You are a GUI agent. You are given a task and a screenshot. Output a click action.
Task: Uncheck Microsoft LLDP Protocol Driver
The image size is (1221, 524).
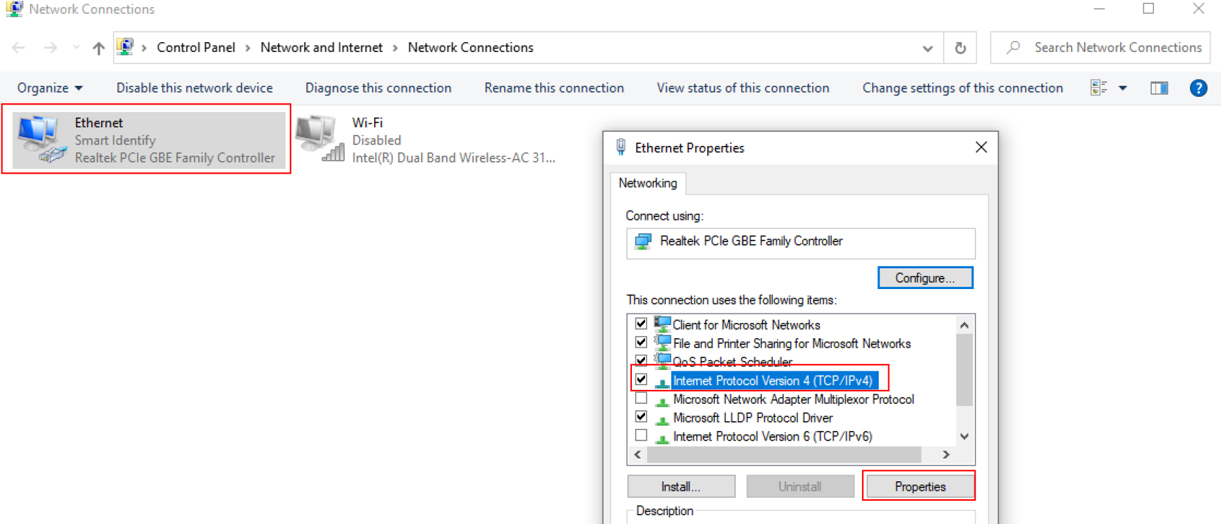(x=641, y=417)
